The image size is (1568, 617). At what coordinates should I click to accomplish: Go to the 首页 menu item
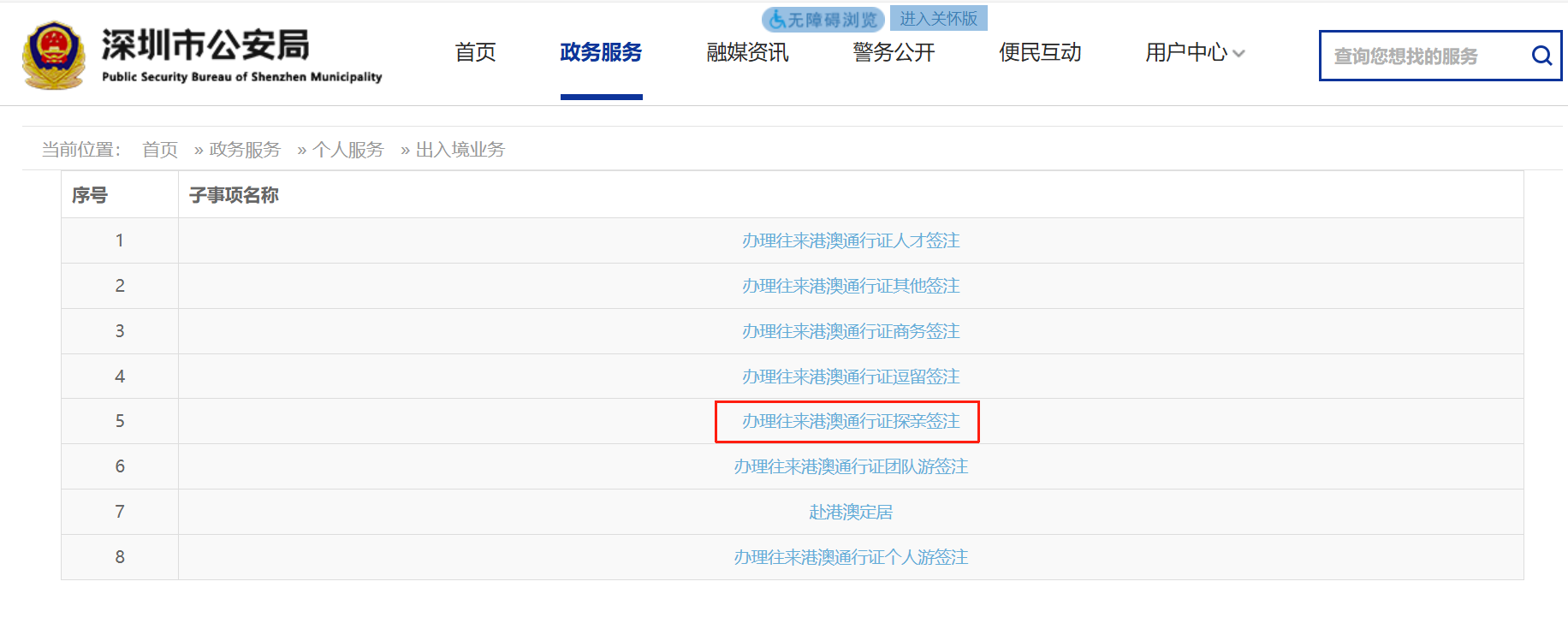click(x=475, y=52)
